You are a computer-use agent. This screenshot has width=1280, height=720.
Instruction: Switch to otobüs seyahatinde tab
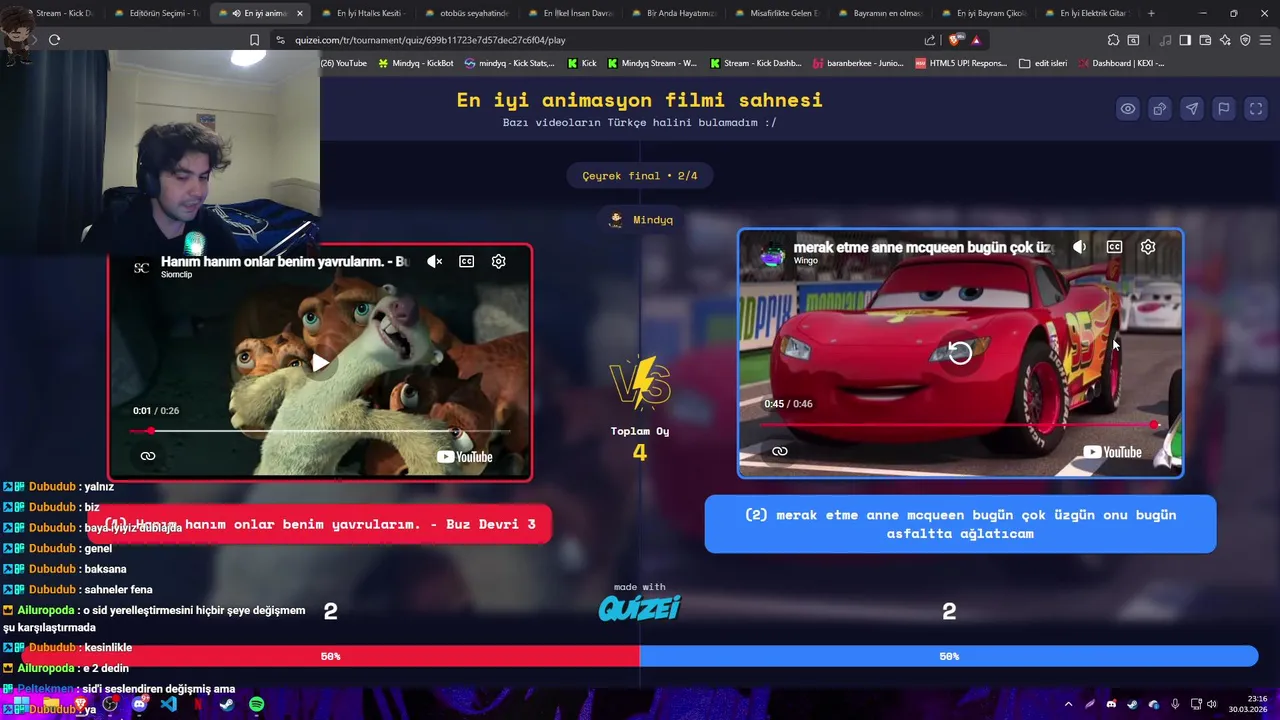coord(466,13)
